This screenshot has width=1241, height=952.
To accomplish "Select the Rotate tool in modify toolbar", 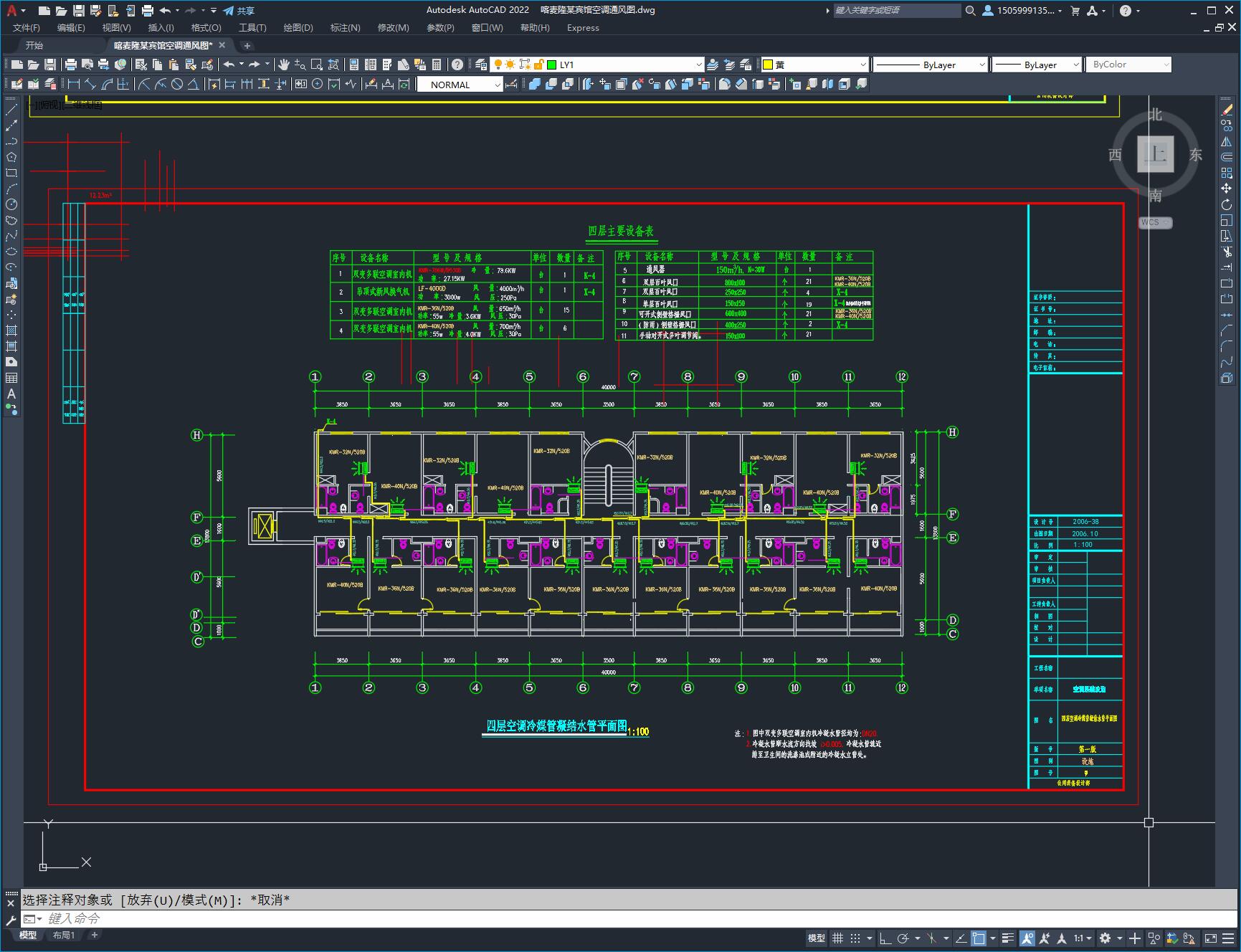I will (1227, 204).
